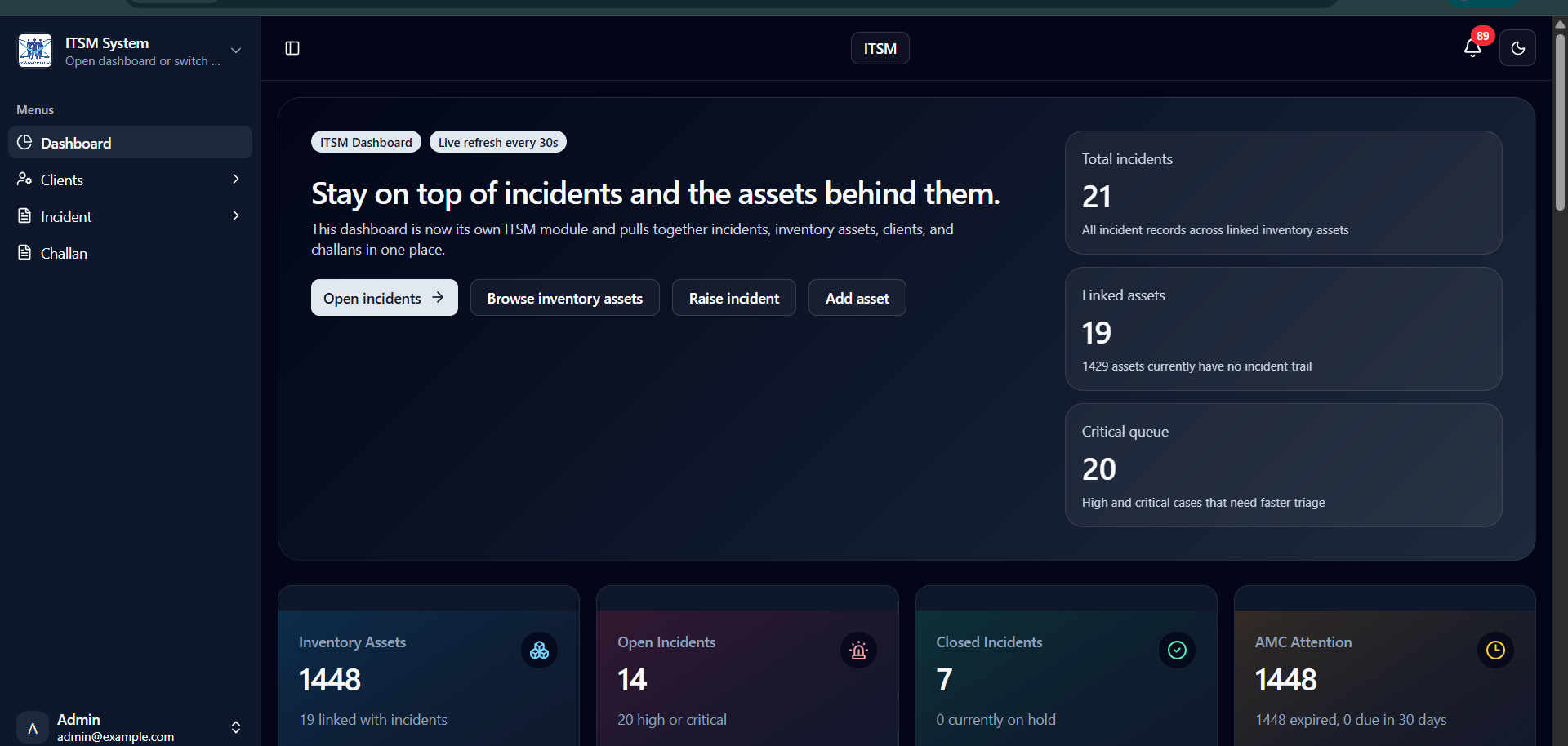Click Browse inventory assets button
This screenshot has width=1568, height=746.
point(564,298)
